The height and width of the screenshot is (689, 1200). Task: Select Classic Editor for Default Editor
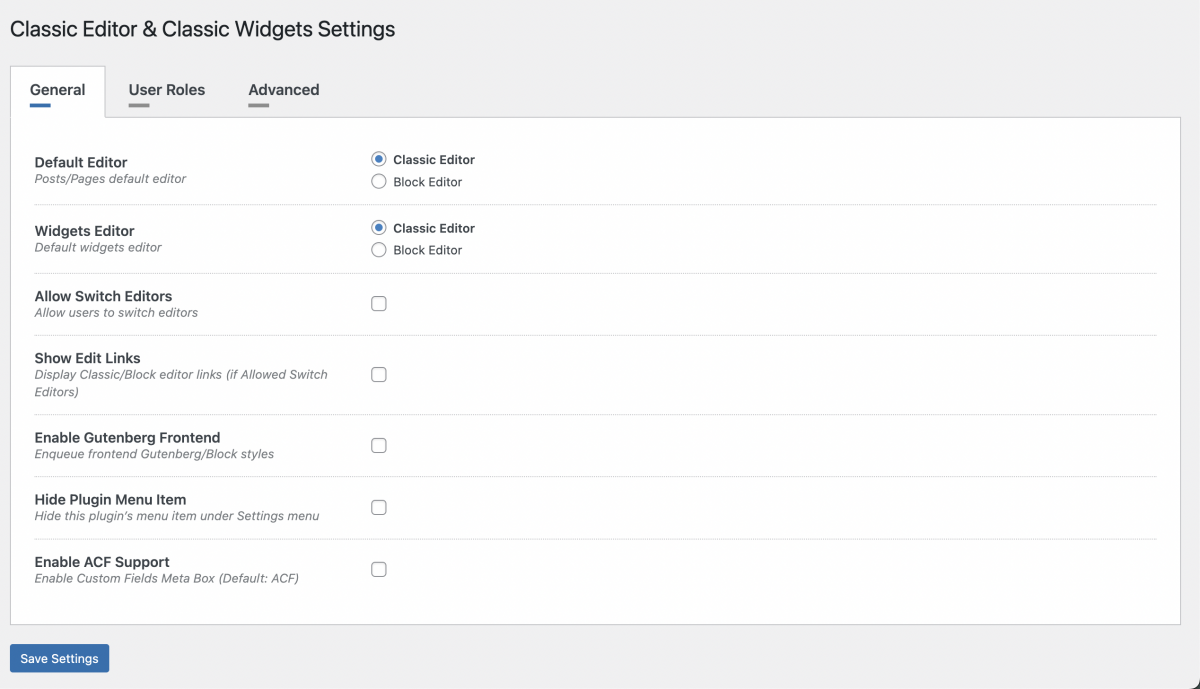point(378,159)
